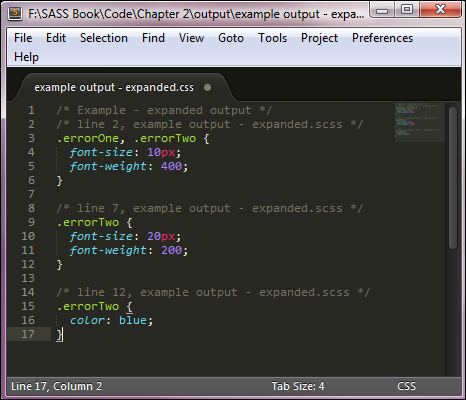The width and height of the screenshot is (466, 400).
Task: Maximize the Sublime Text window
Action: 407,10
